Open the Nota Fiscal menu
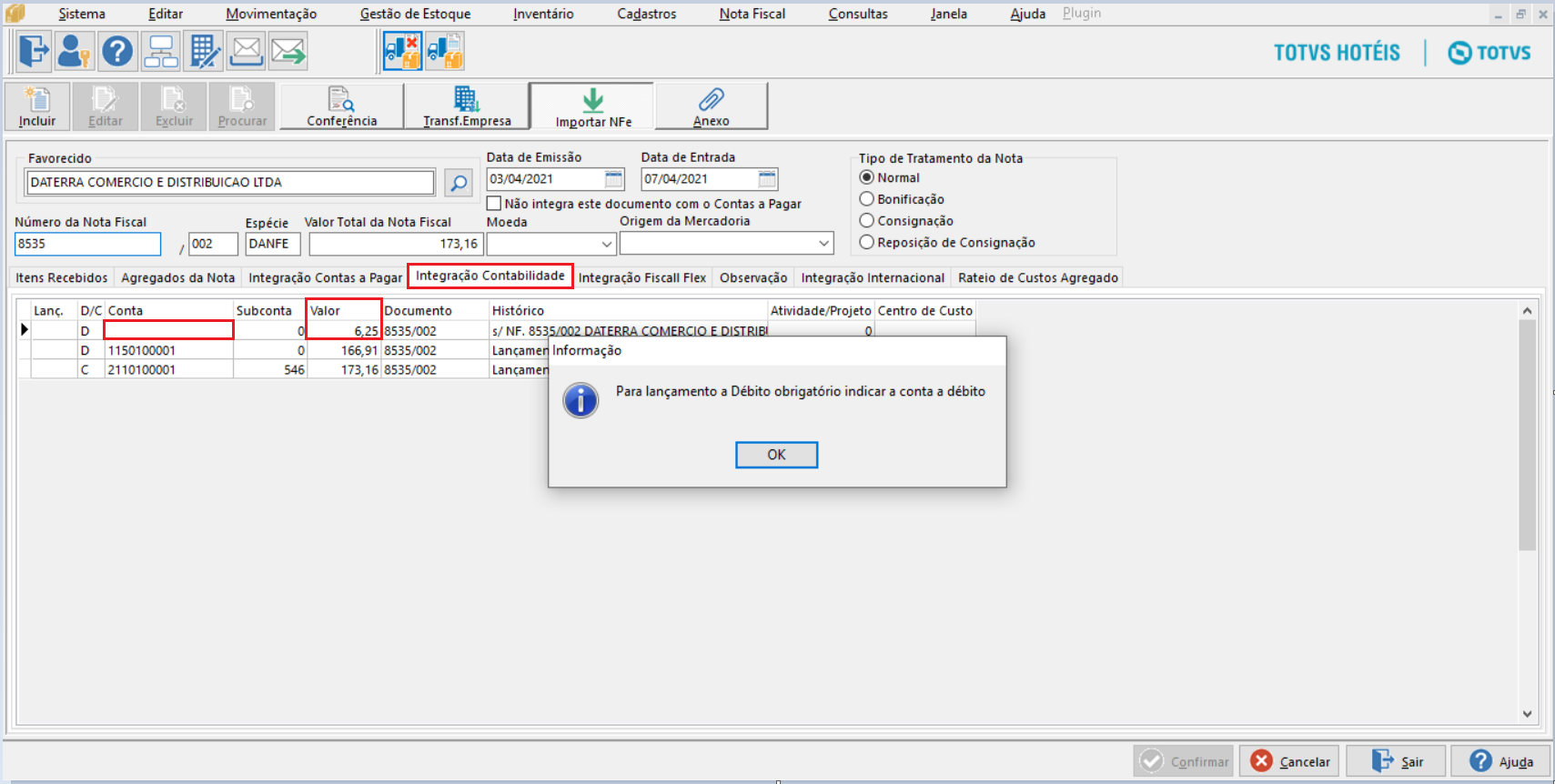Screen dimensions: 1555x784 pos(752,14)
